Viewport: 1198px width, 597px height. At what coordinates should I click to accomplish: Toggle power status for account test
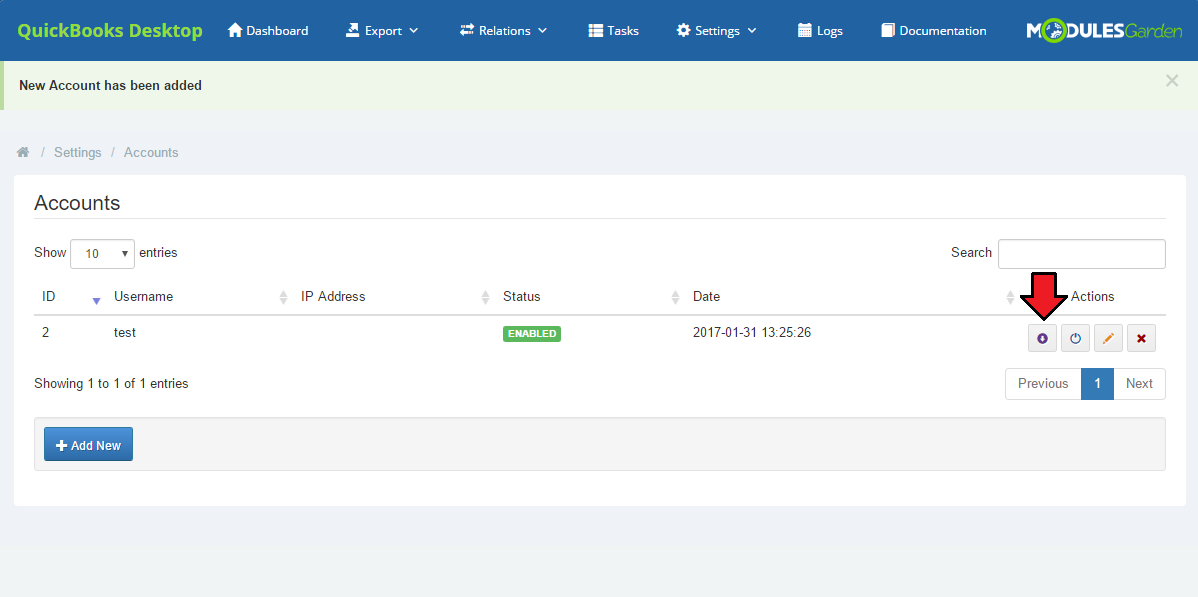1075,338
